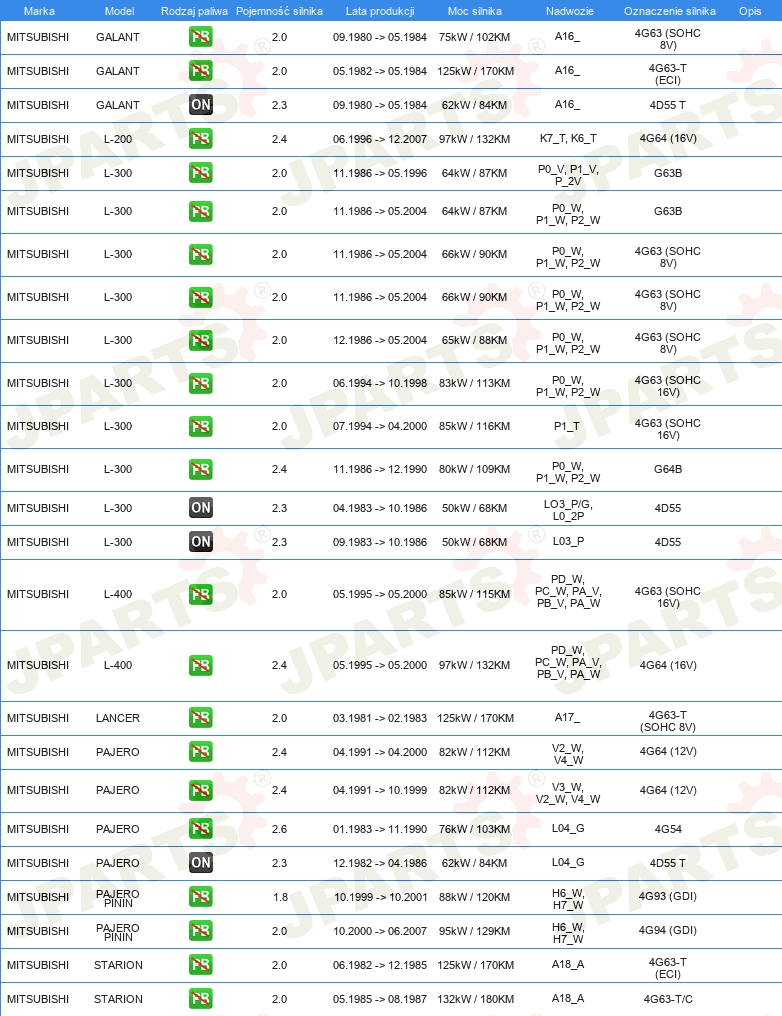Click the body code K7_T, K6_T
782x1016 pixels.
click(x=568, y=138)
